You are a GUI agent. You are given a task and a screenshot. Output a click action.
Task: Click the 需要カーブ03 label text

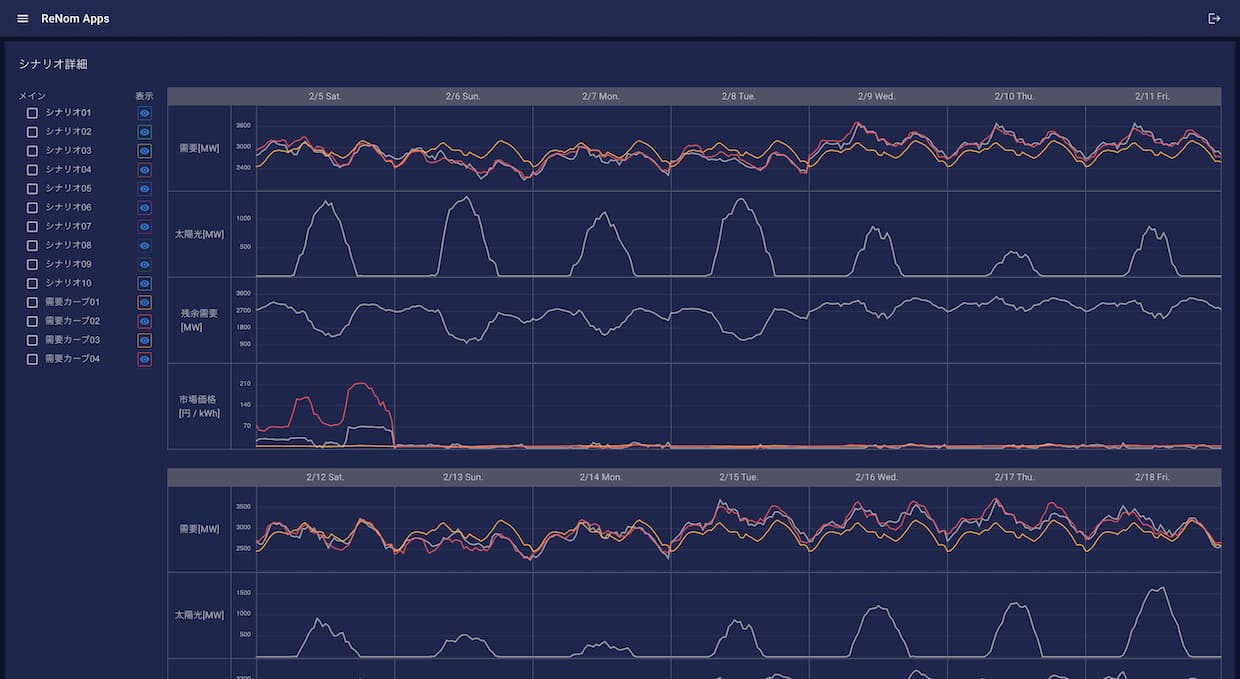coord(73,340)
